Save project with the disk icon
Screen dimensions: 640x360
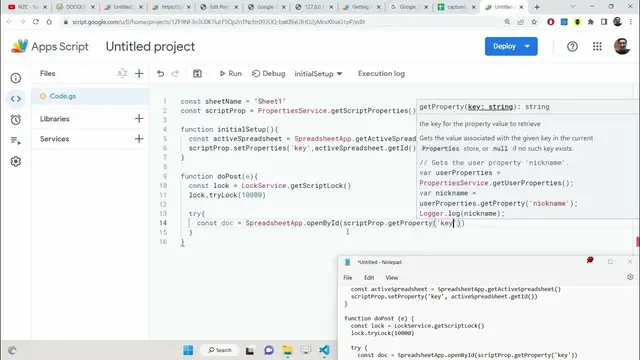pyautogui.click(x=197, y=73)
